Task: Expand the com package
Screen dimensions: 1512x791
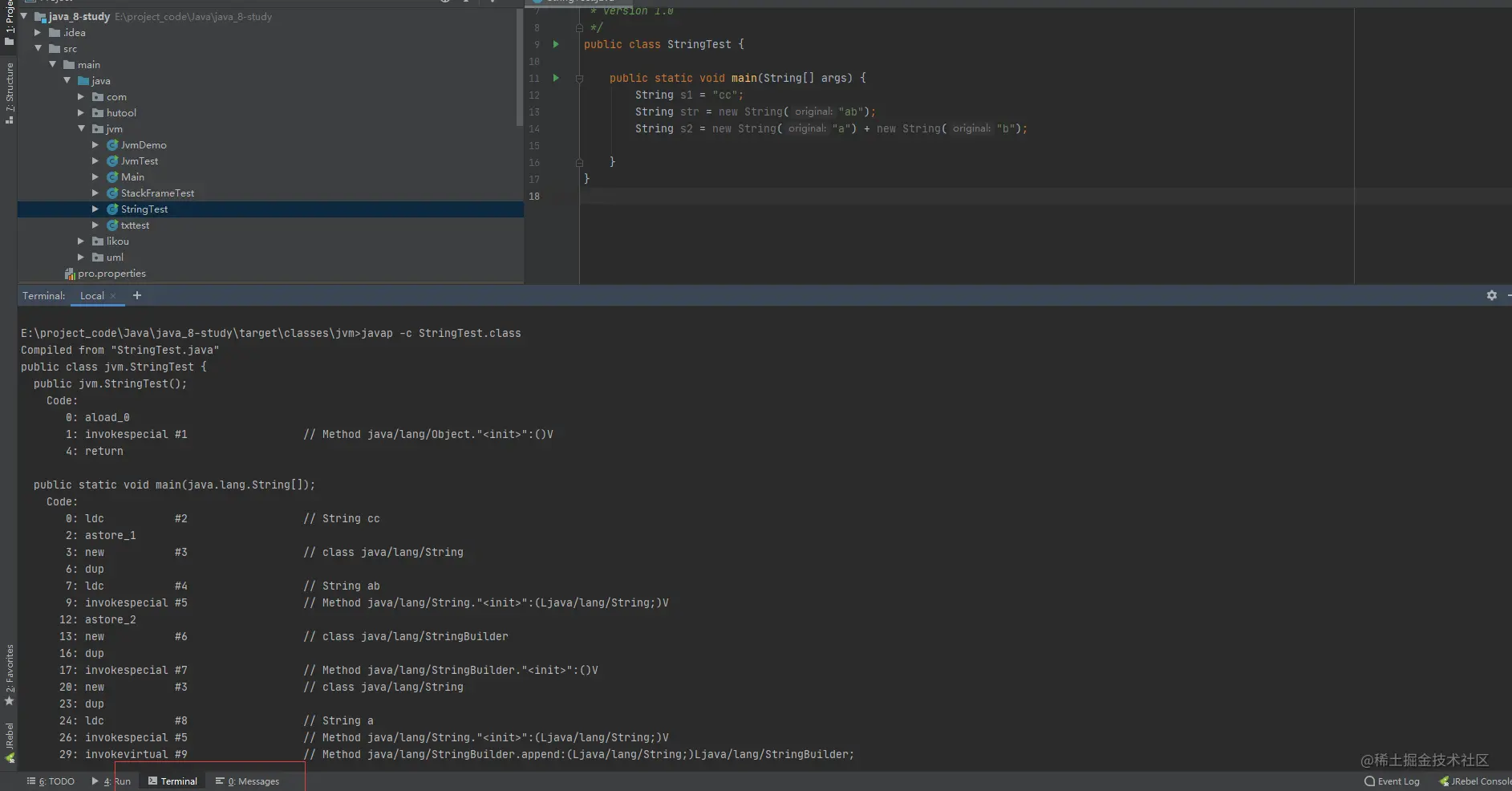Action: tap(81, 96)
